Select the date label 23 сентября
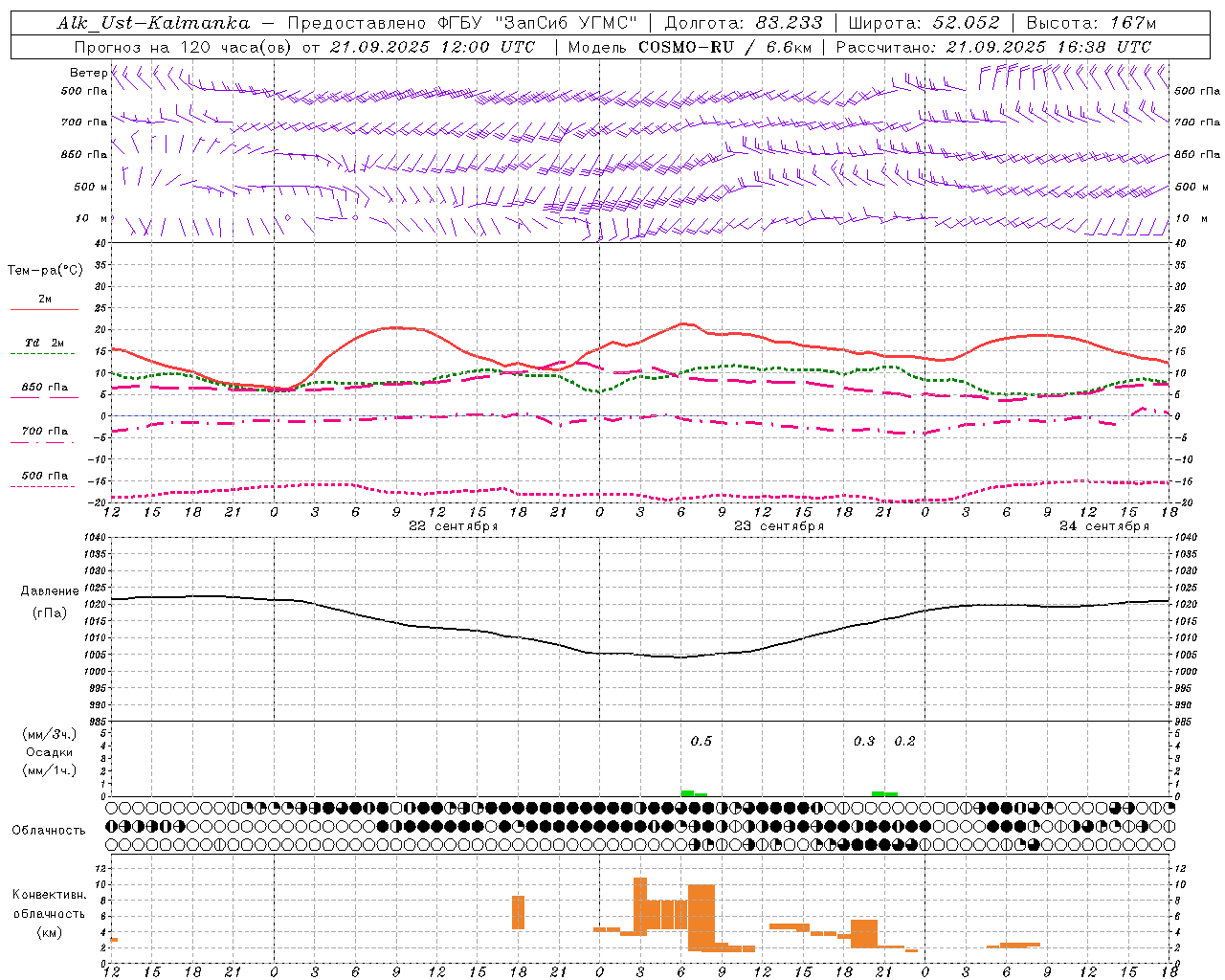The width and height of the screenshot is (1225, 980). [x=779, y=526]
